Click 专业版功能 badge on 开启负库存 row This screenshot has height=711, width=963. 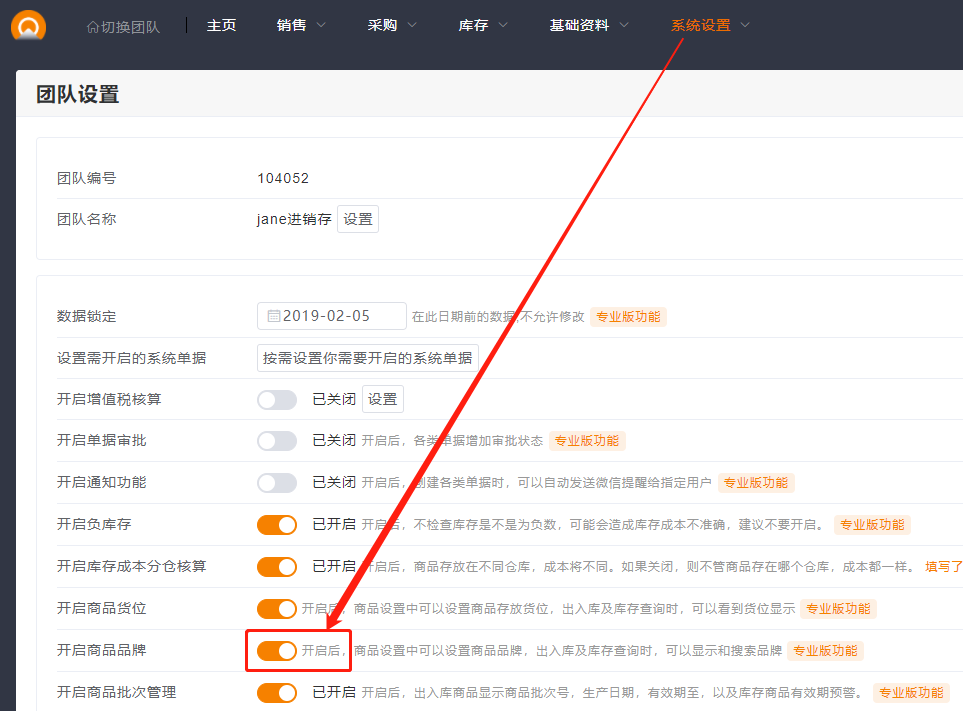point(872,525)
